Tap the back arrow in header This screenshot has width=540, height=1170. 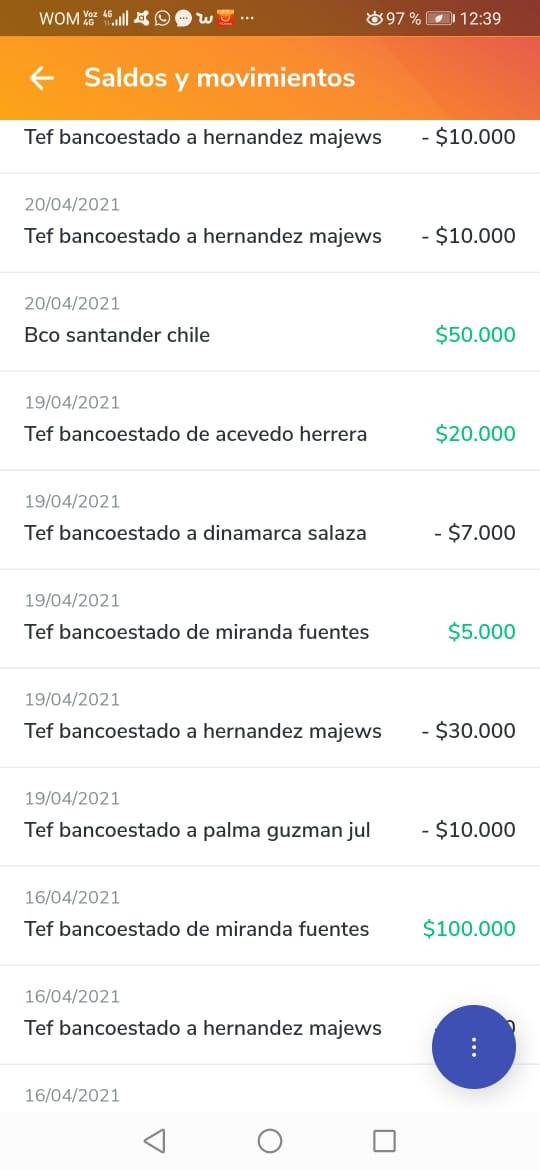point(42,78)
